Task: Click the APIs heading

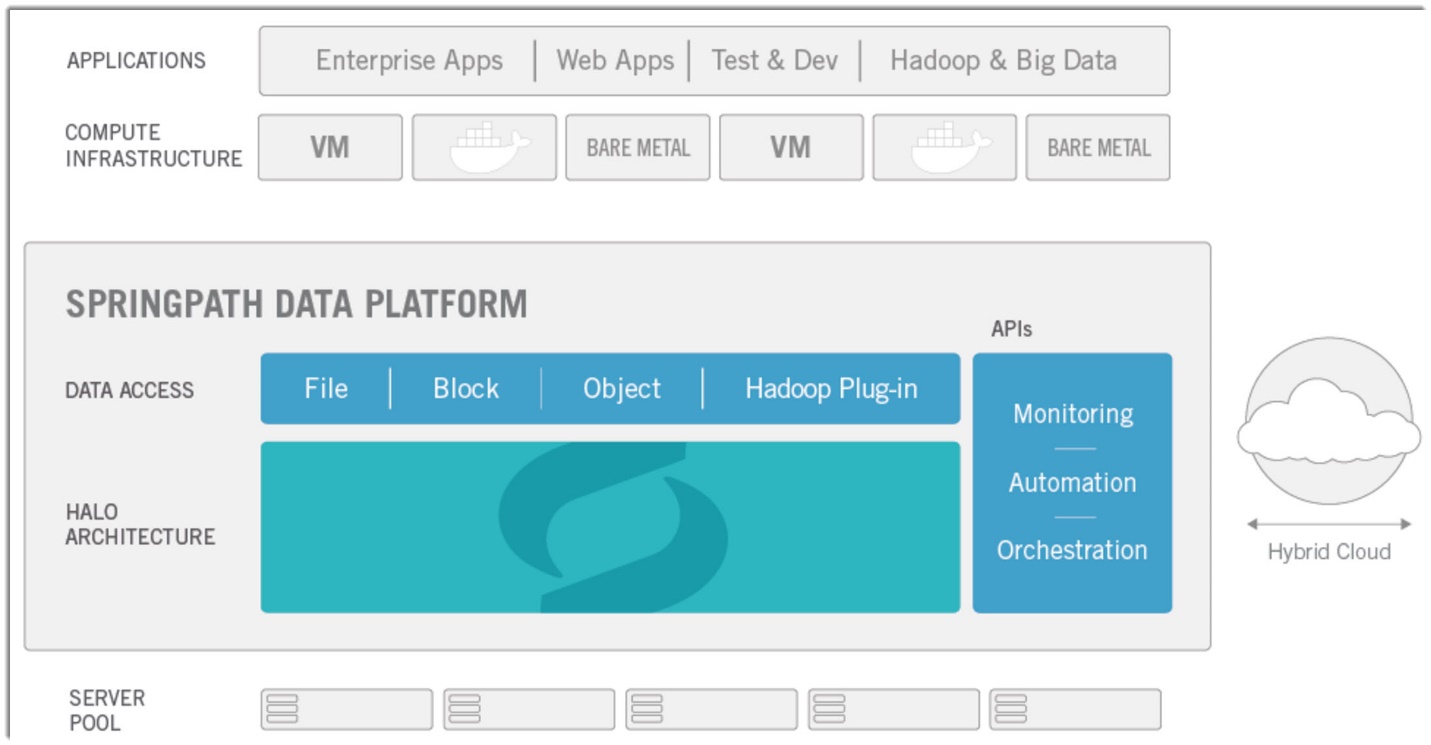Action: click(1012, 329)
